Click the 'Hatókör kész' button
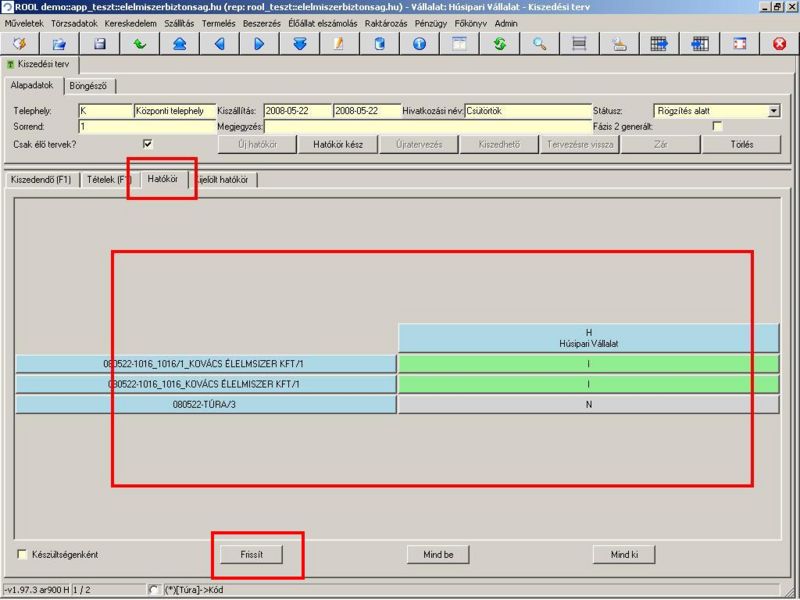Image resolution: width=800 pixels, height=600 pixels. pyautogui.click(x=338, y=144)
